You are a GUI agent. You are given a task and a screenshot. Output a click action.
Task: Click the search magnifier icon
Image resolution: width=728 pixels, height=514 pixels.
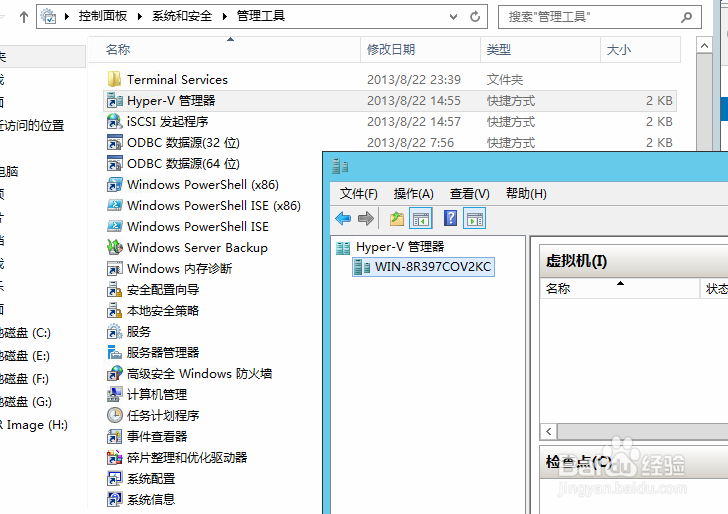click(686, 17)
